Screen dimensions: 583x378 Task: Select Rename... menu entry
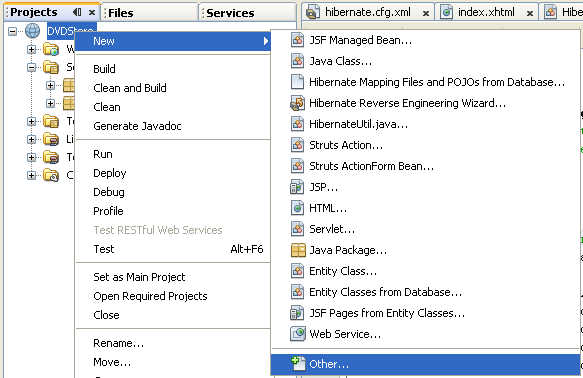pos(118,343)
